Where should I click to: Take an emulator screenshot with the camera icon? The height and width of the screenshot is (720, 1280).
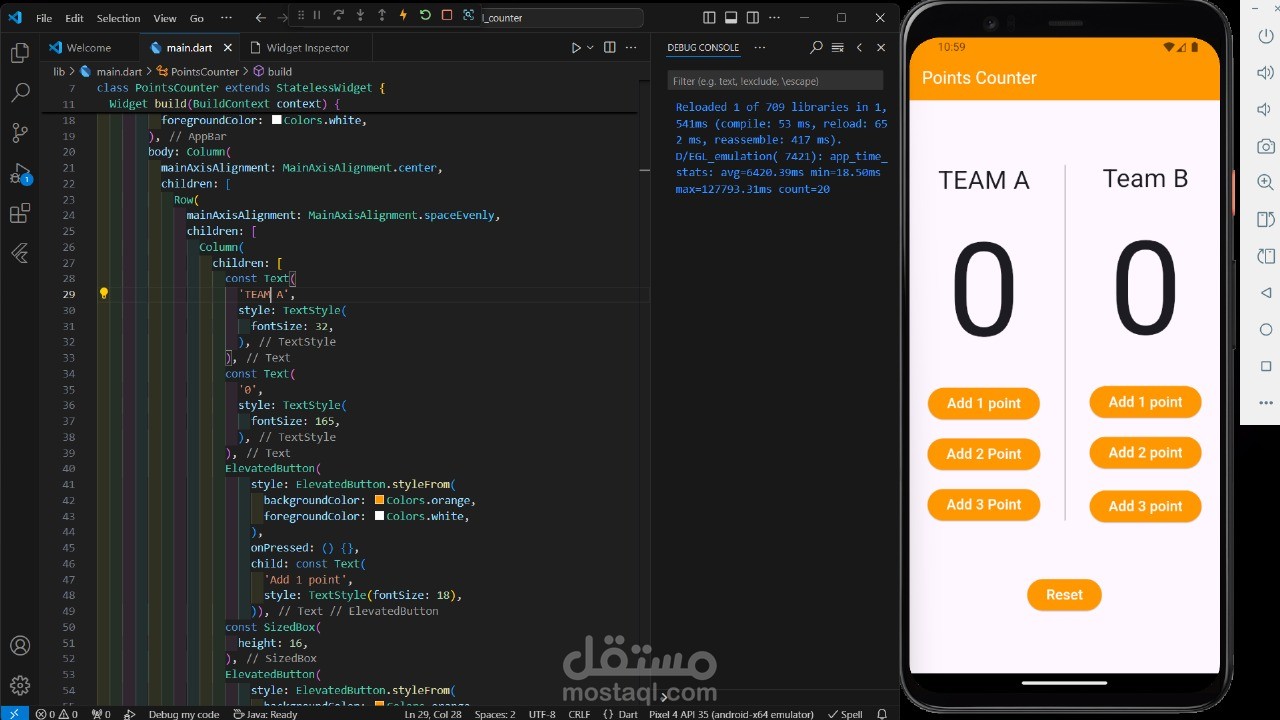tap(1266, 146)
